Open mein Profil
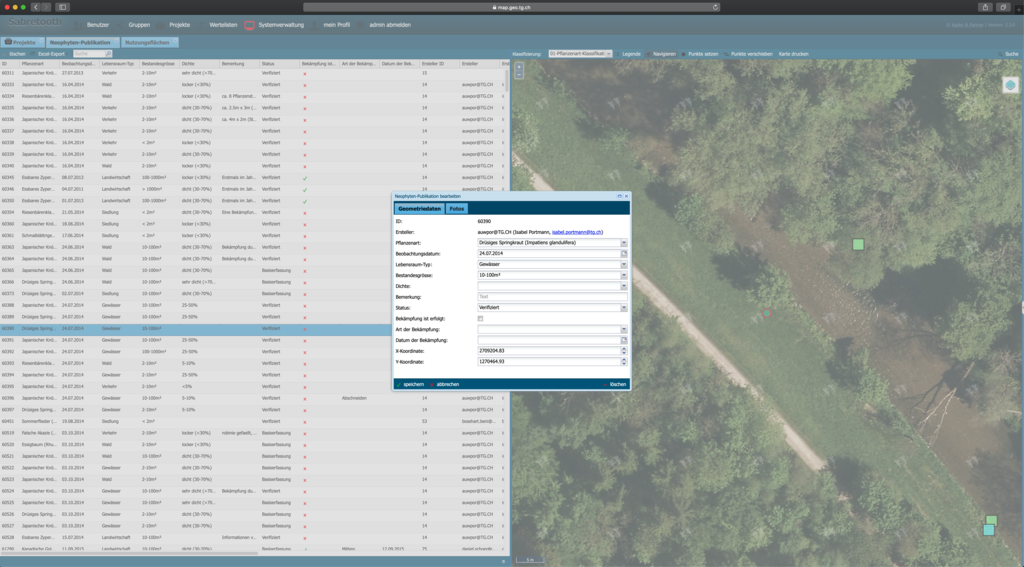The height and width of the screenshot is (567, 1024). pyautogui.click(x=336, y=25)
